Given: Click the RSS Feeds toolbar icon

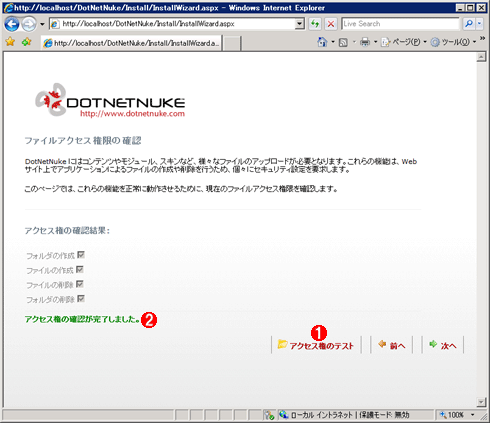Looking at the screenshot, I should point(343,42).
